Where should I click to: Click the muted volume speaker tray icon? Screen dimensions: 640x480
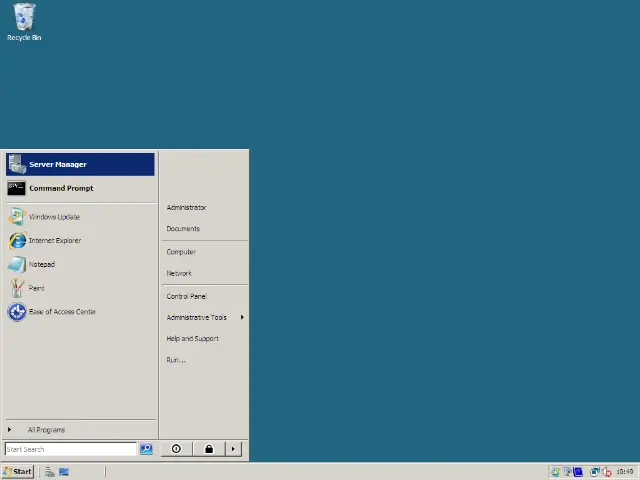tap(607, 472)
